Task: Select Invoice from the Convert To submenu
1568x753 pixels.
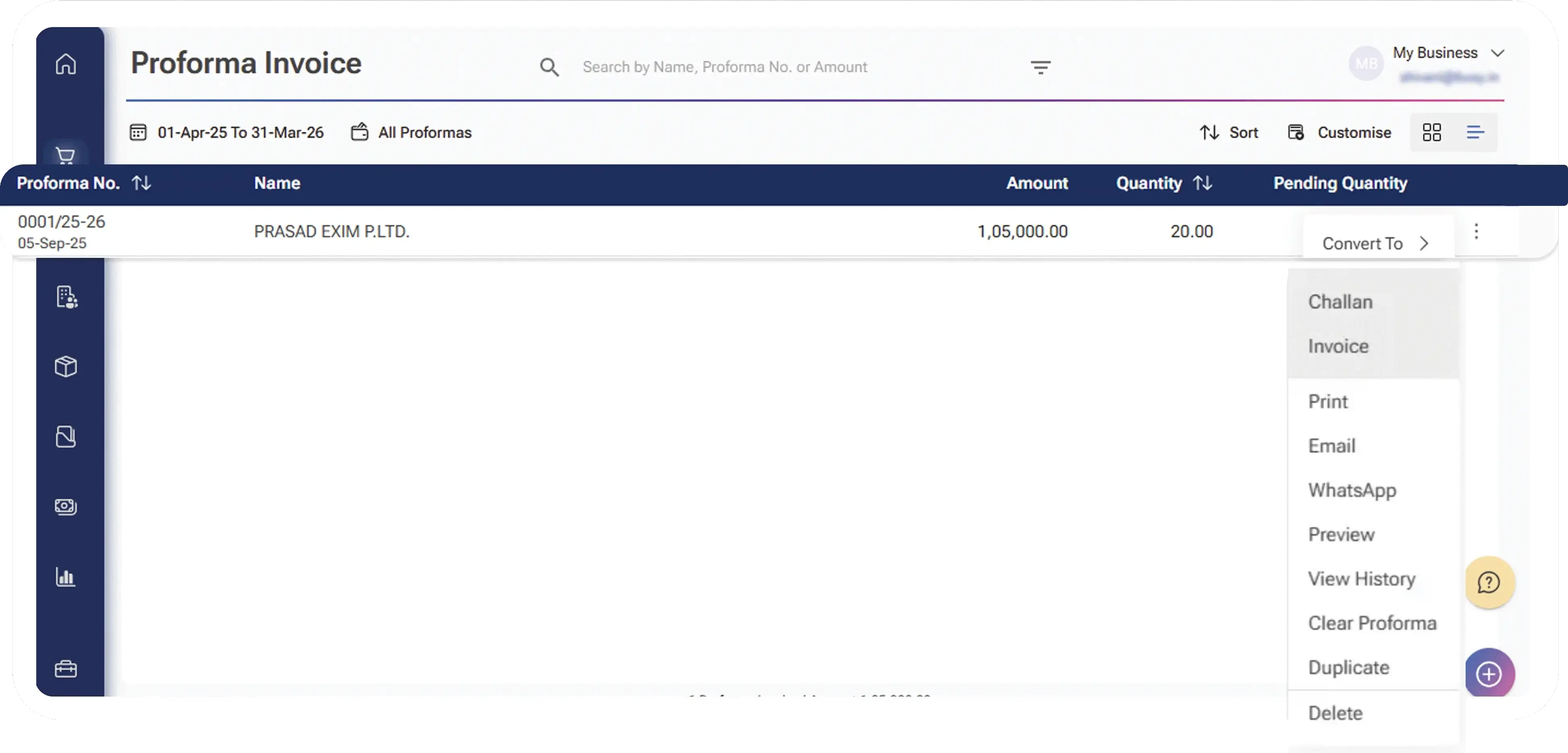Action: coord(1338,346)
